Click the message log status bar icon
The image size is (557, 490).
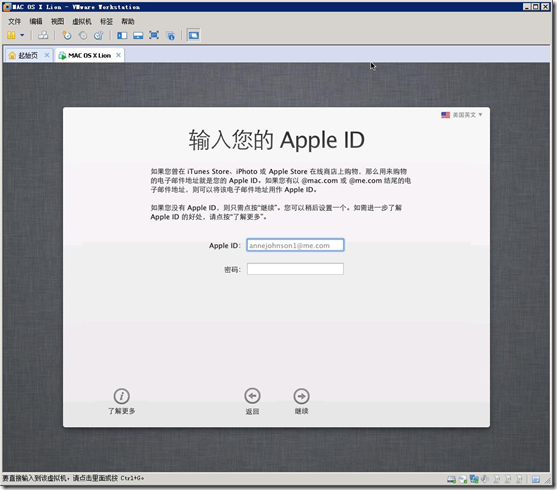536,479
